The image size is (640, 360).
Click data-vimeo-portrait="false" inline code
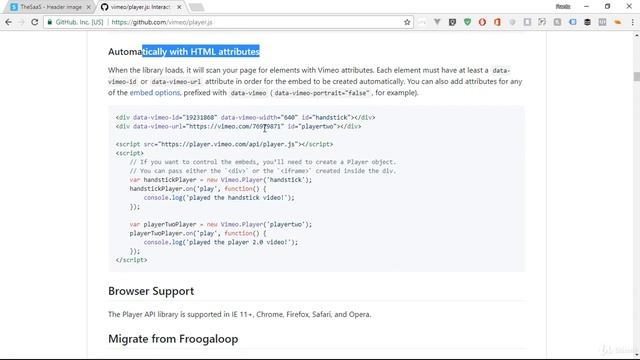(x=321, y=93)
